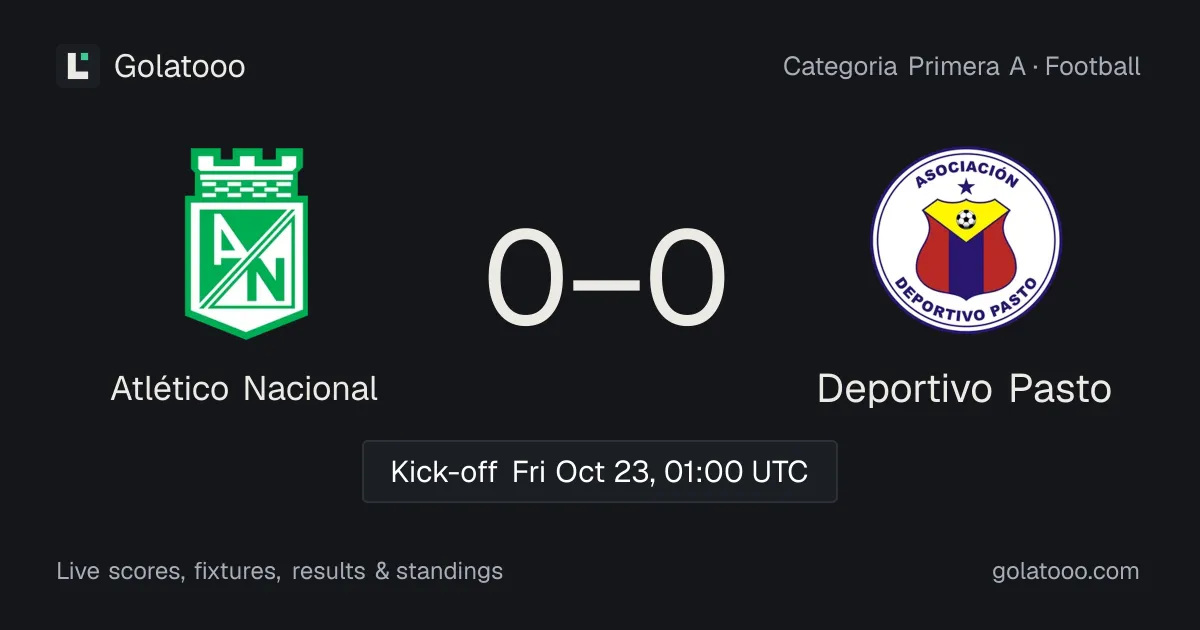Select the Deportivo Pasto circular badge
1200x630 pixels.
point(966,240)
